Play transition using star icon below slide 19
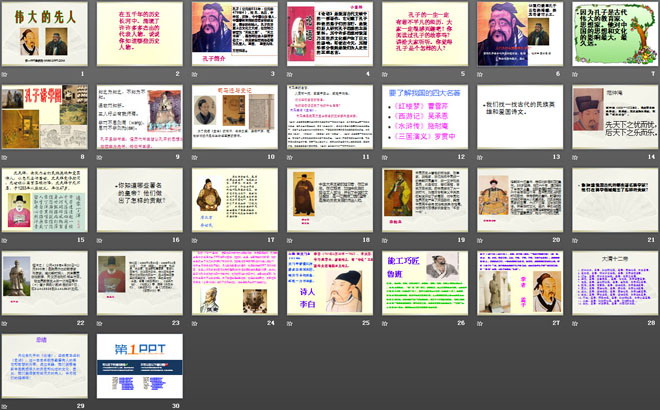The width and height of the screenshot is (660, 410). (385, 240)
